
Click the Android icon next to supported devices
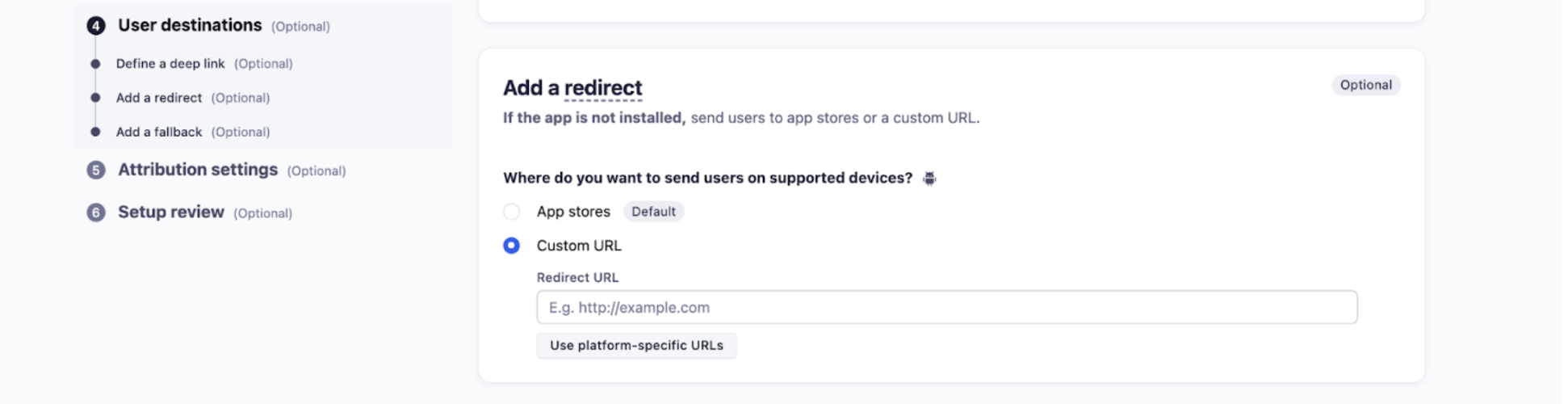pos(929,179)
